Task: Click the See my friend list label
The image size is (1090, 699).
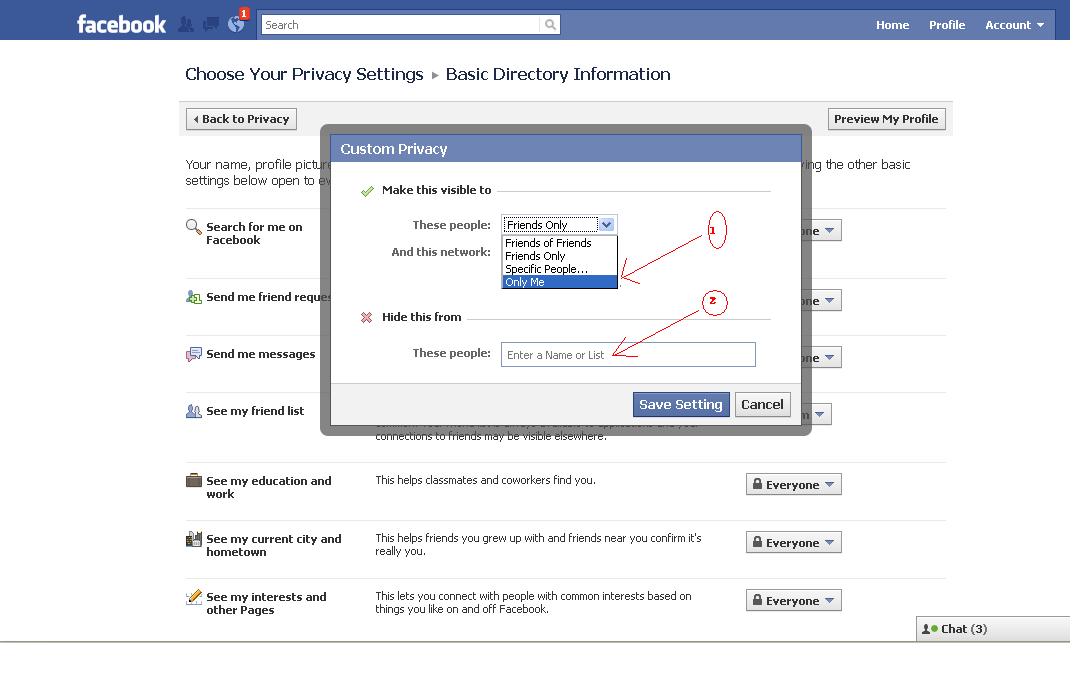Action: pos(255,411)
